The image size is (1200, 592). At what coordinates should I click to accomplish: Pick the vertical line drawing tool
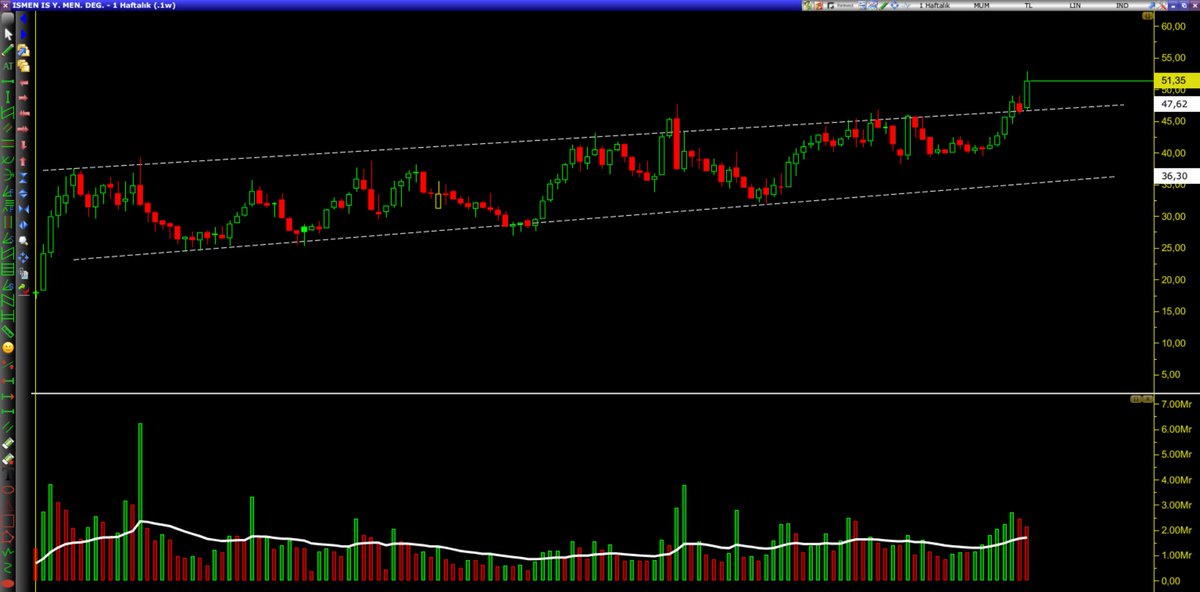click(8, 96)
